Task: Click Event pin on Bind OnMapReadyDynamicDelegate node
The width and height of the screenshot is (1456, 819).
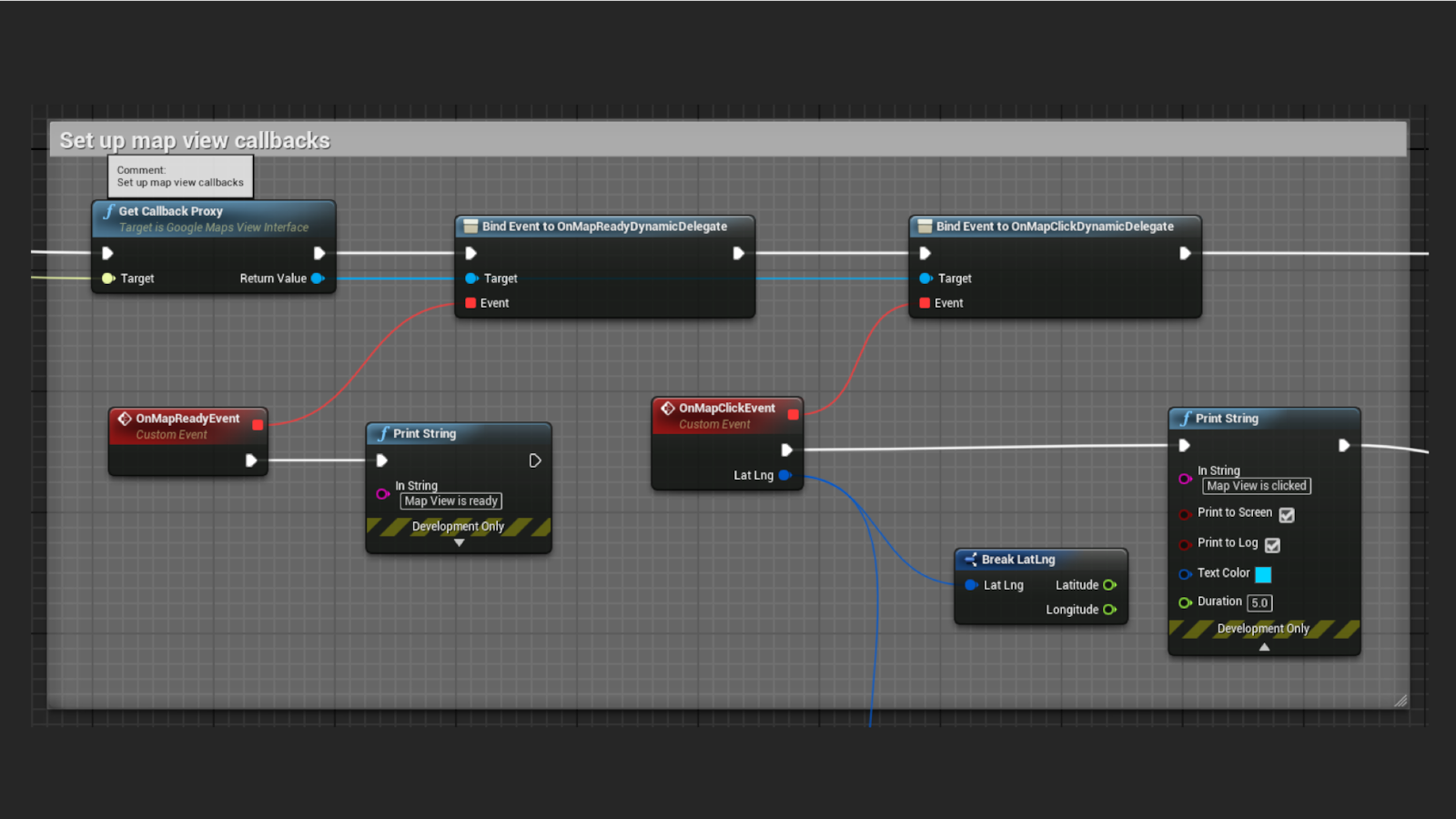Action: click(470, 303)
